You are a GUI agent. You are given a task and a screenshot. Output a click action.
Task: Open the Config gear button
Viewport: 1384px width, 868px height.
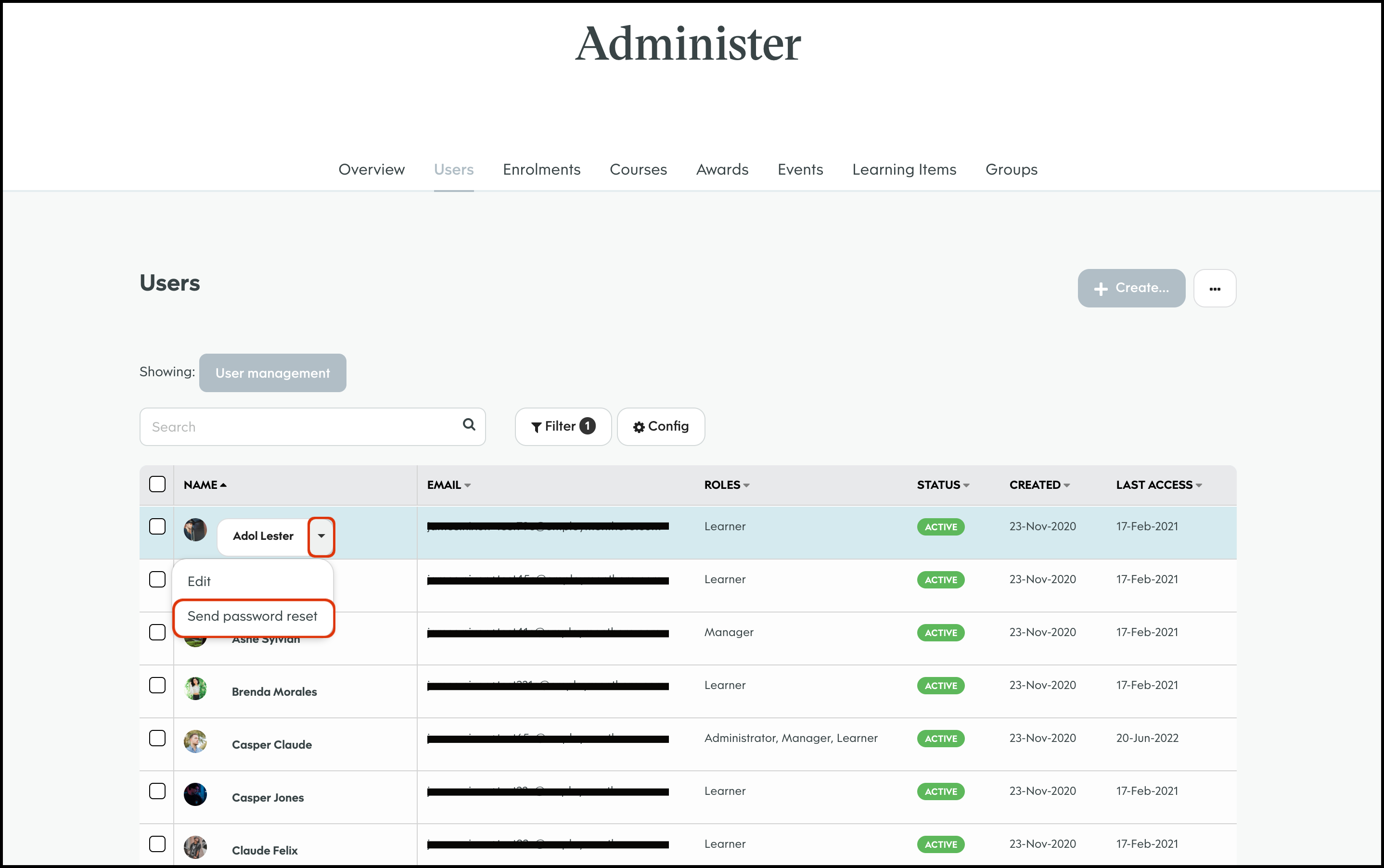click(x=660, y=426)
